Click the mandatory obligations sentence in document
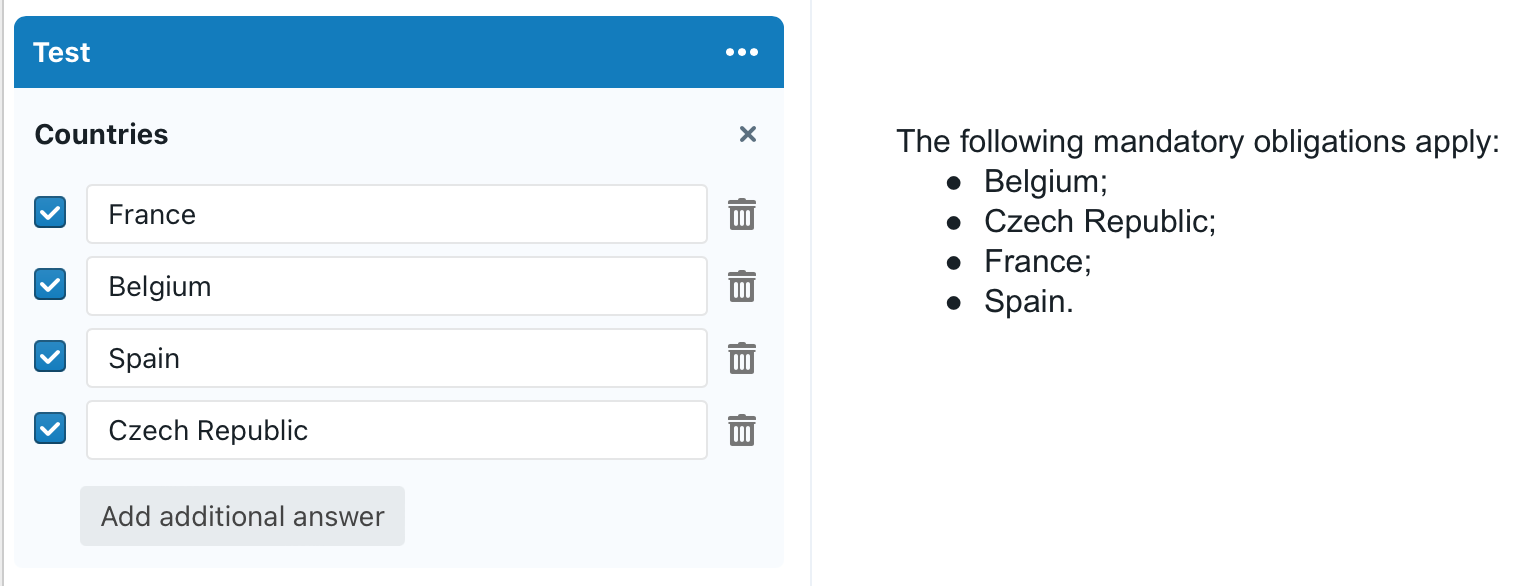The height and width of the screenshot is (586, 1530). (1197, 141)
